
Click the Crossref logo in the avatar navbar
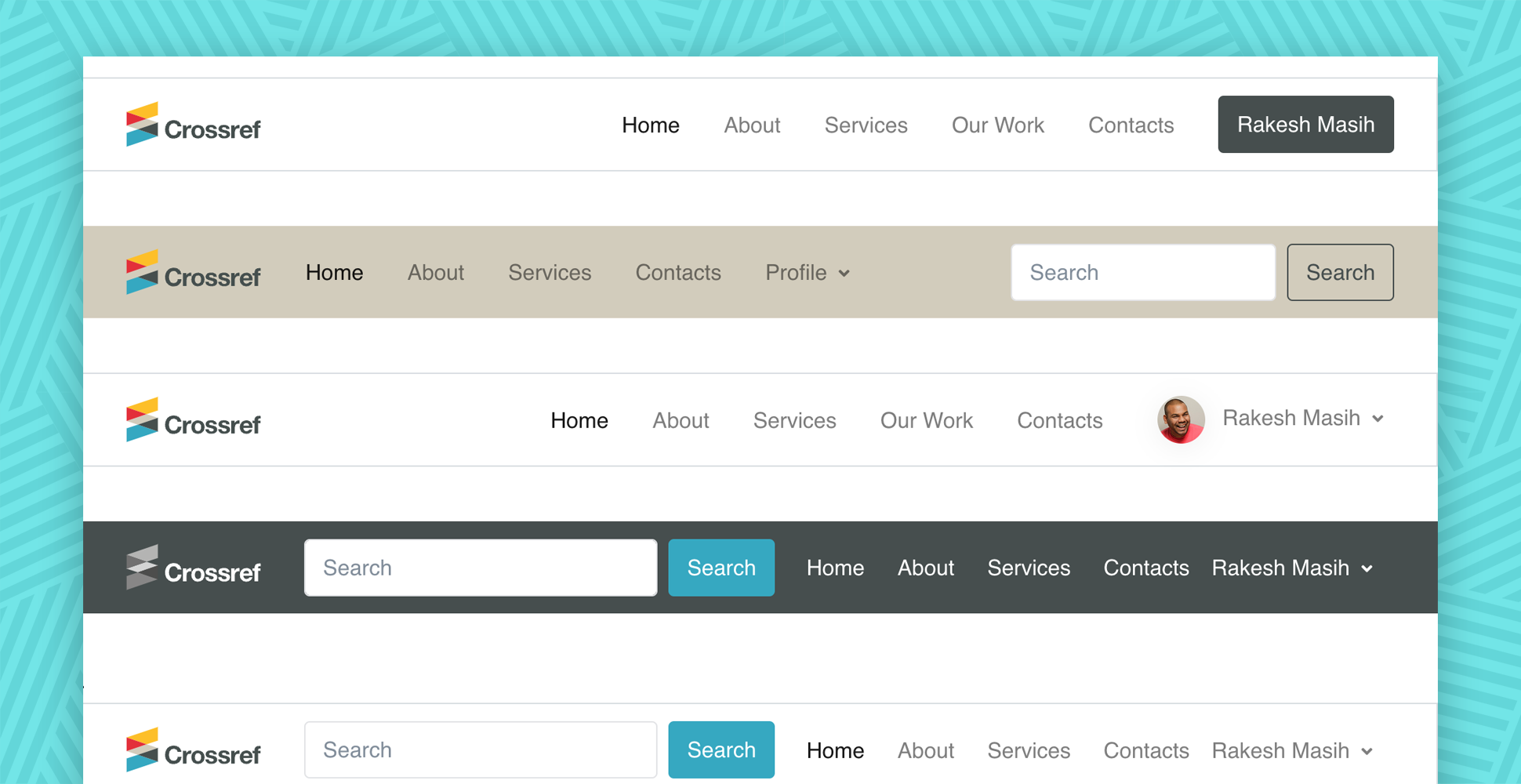click(193, 420)
